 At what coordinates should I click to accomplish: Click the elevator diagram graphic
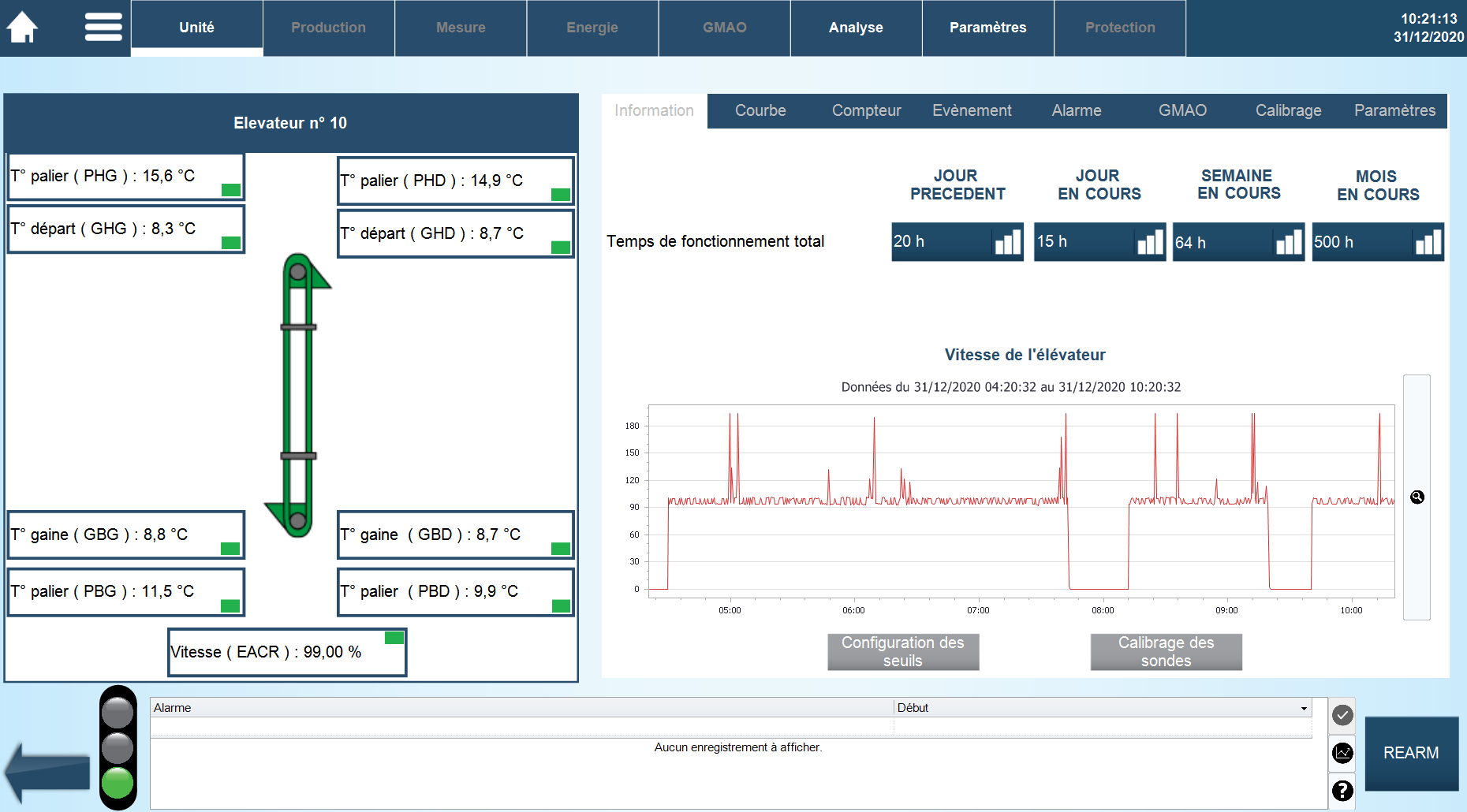pyautogui.click(x=298, y=394)
